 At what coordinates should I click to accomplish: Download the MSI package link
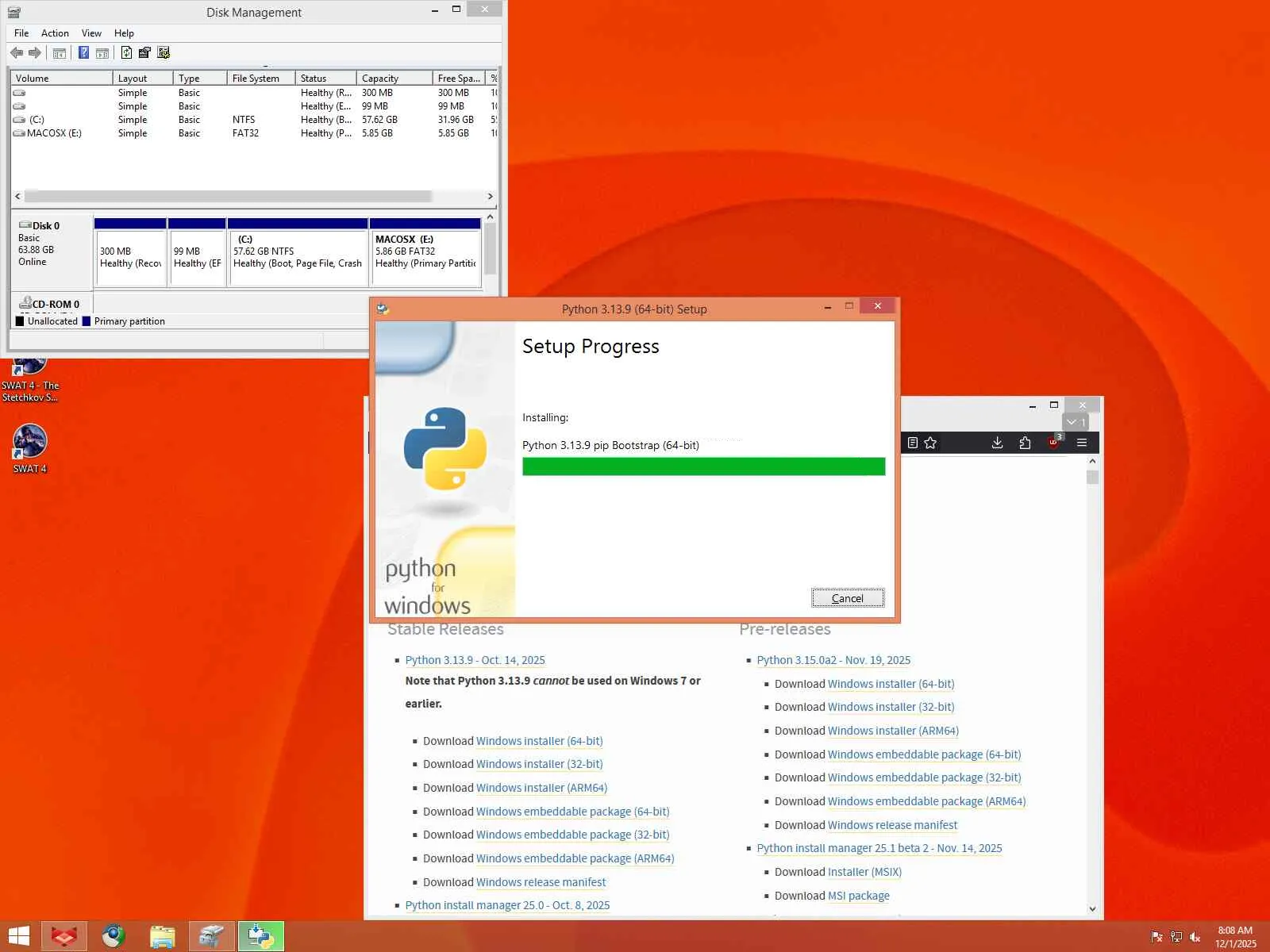859,896
